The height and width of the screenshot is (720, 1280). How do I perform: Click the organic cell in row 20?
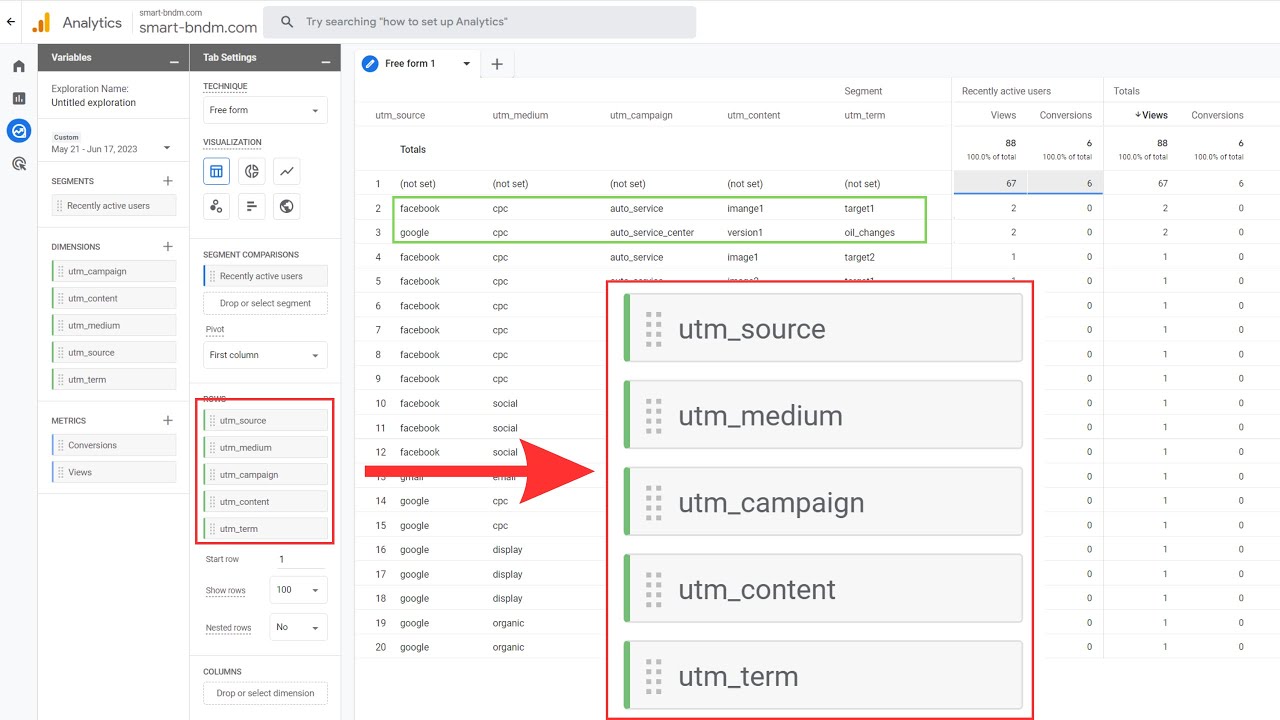point(508,647)
